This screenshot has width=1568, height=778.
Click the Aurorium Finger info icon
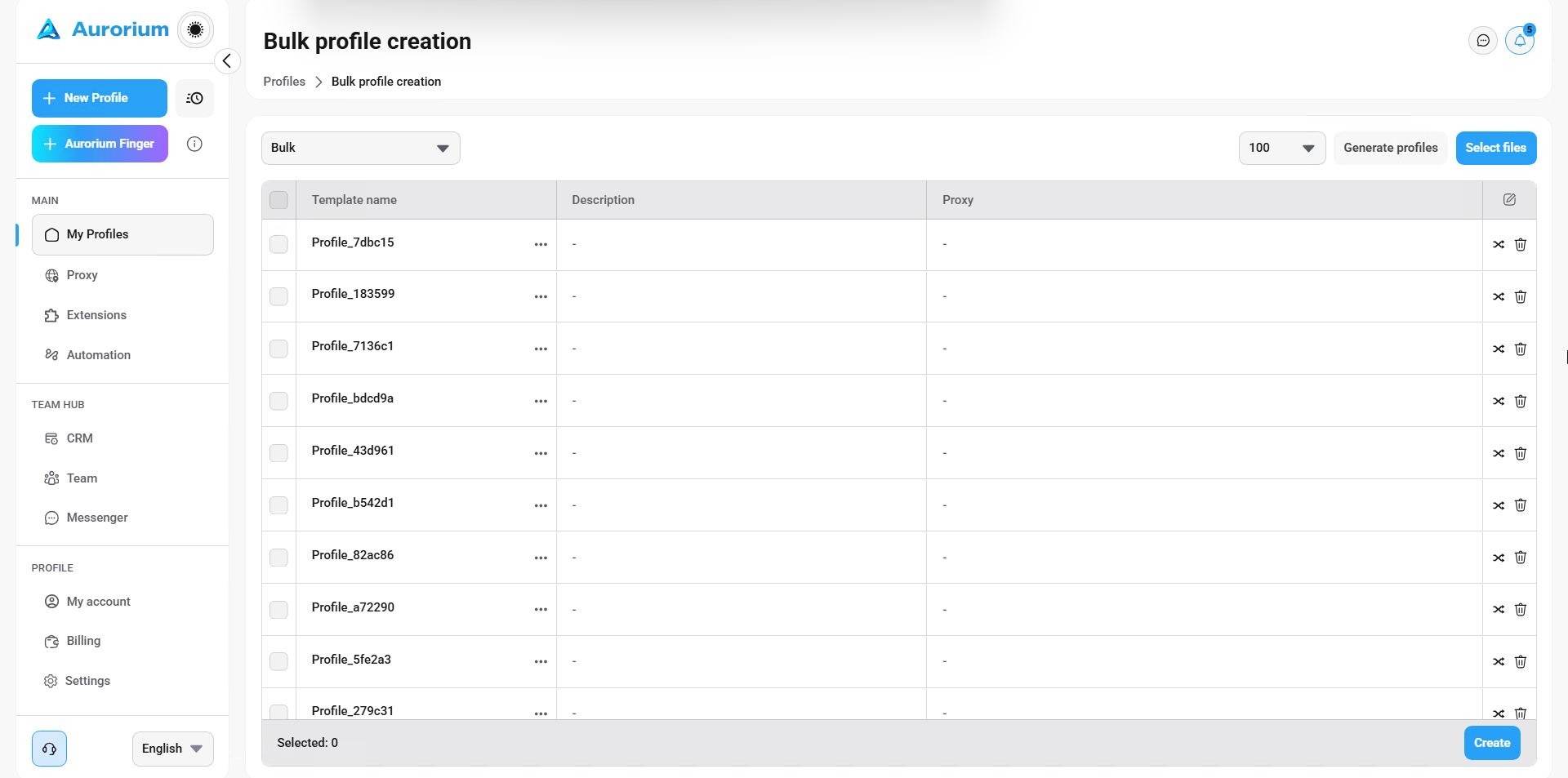(x=194, y=144)
